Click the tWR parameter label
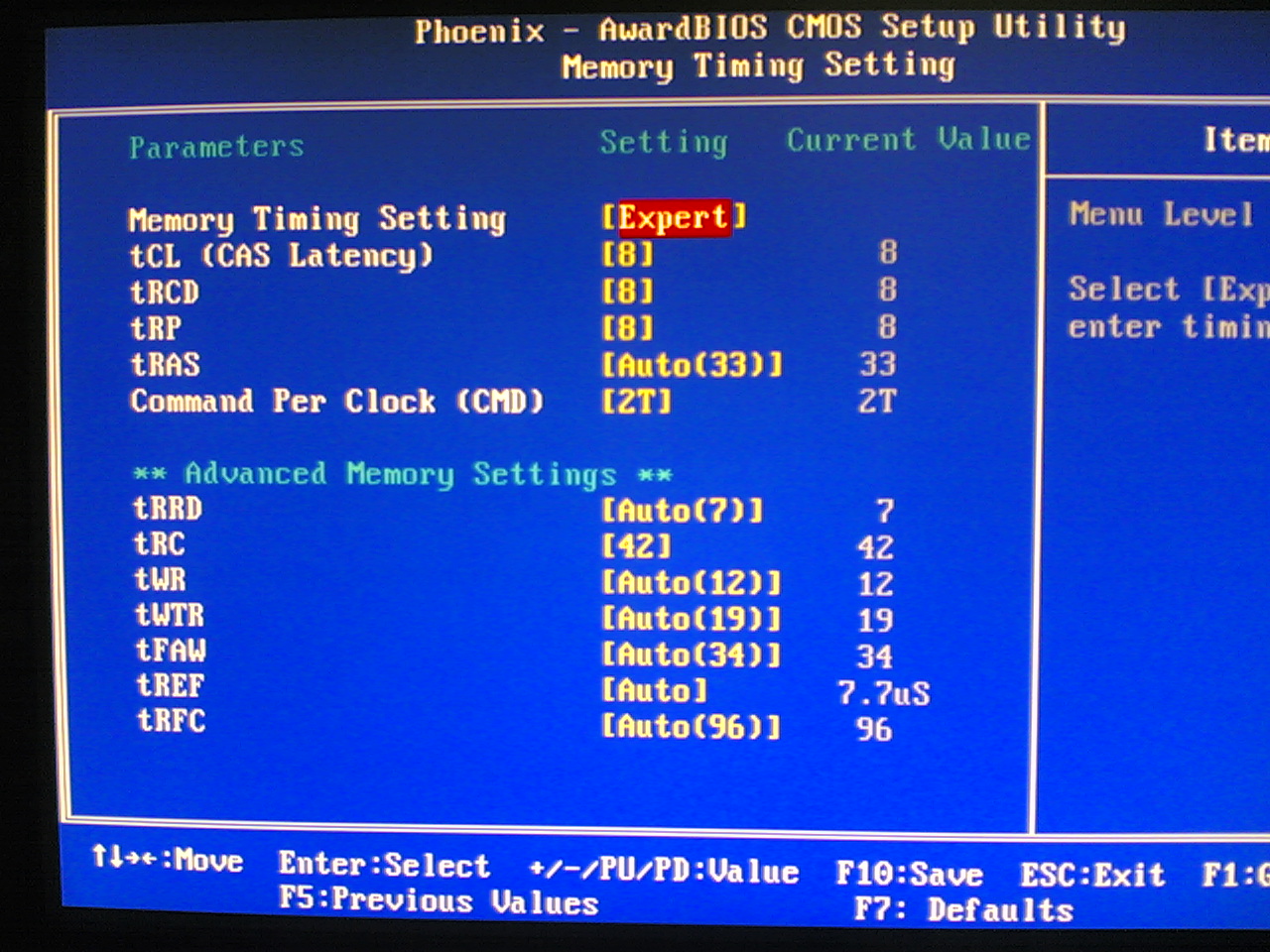Screen dimensions: 1270x952 tap(161, 579)
